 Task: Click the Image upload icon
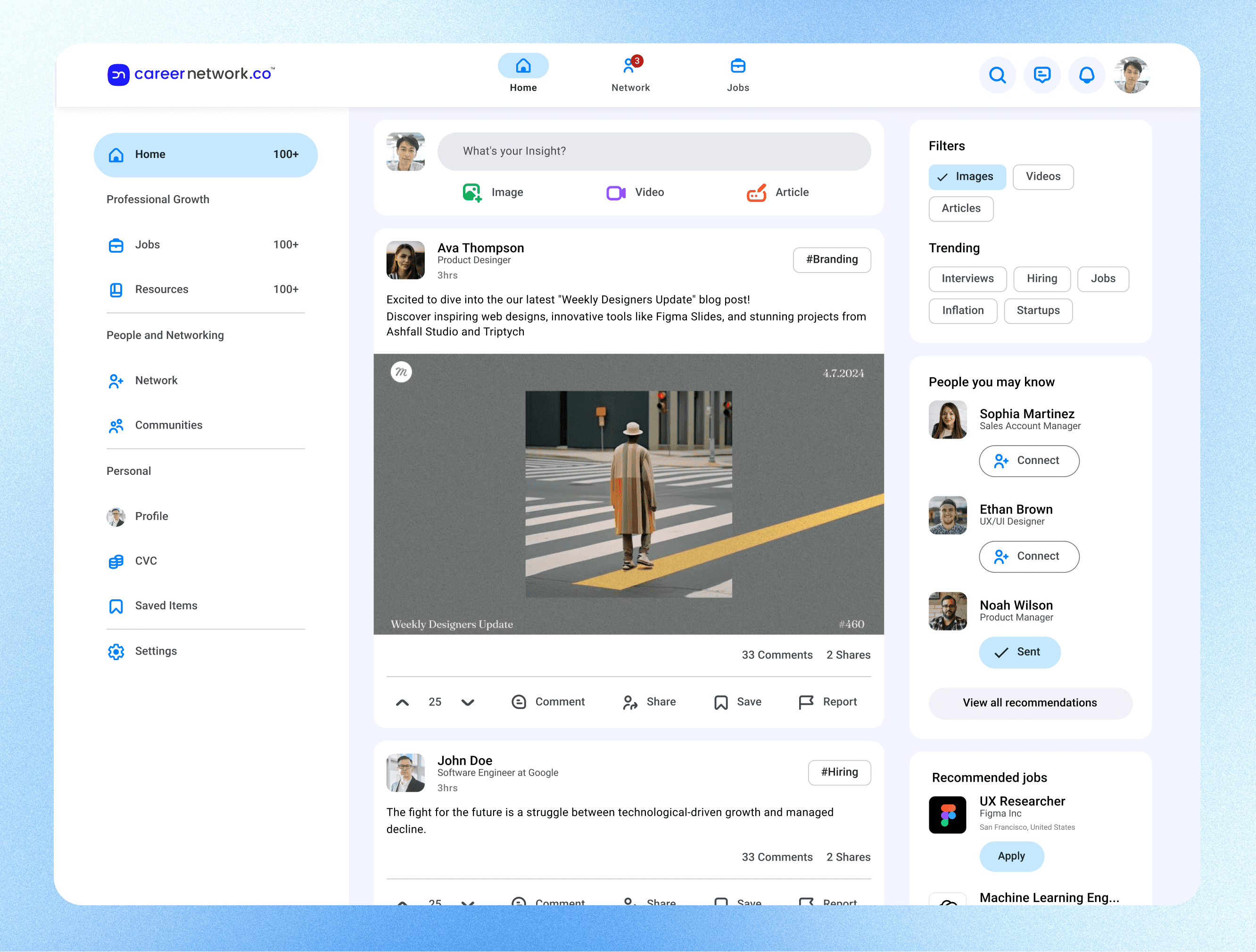point(472,192)
